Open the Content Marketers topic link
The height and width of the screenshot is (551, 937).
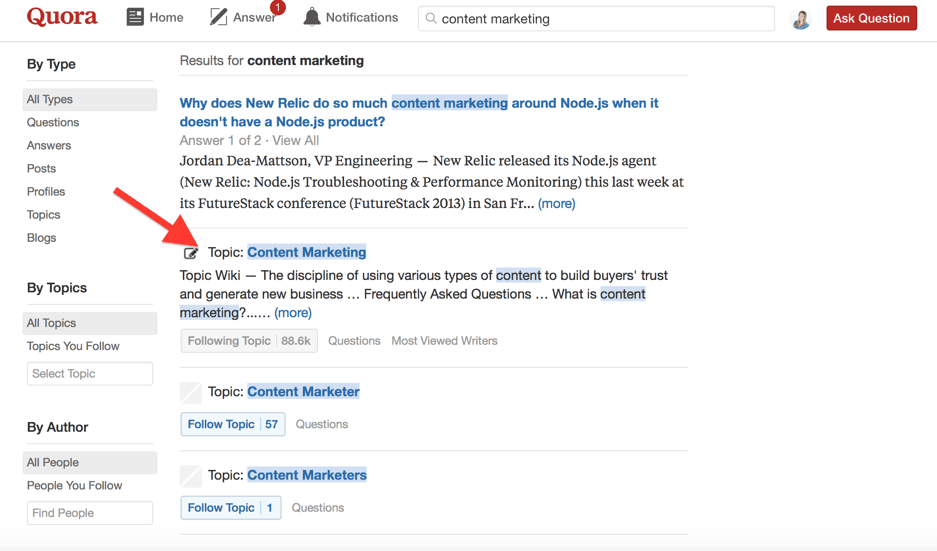pos(307,476)
